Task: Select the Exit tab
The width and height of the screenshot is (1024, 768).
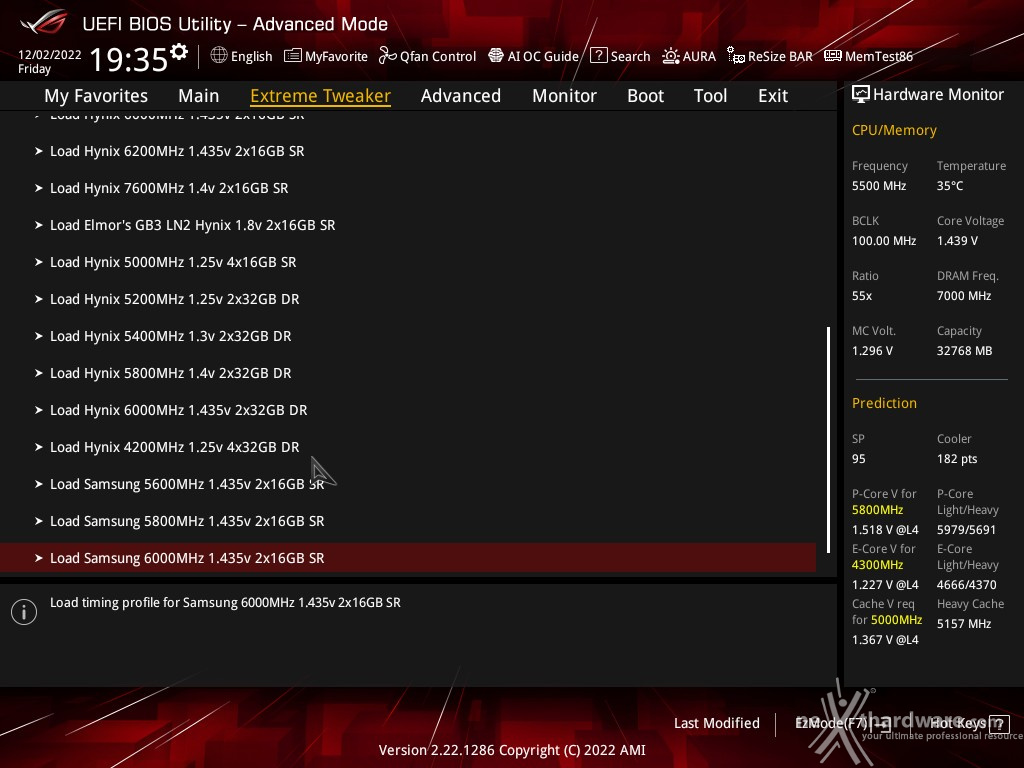Action: click(x=773, y=96)
